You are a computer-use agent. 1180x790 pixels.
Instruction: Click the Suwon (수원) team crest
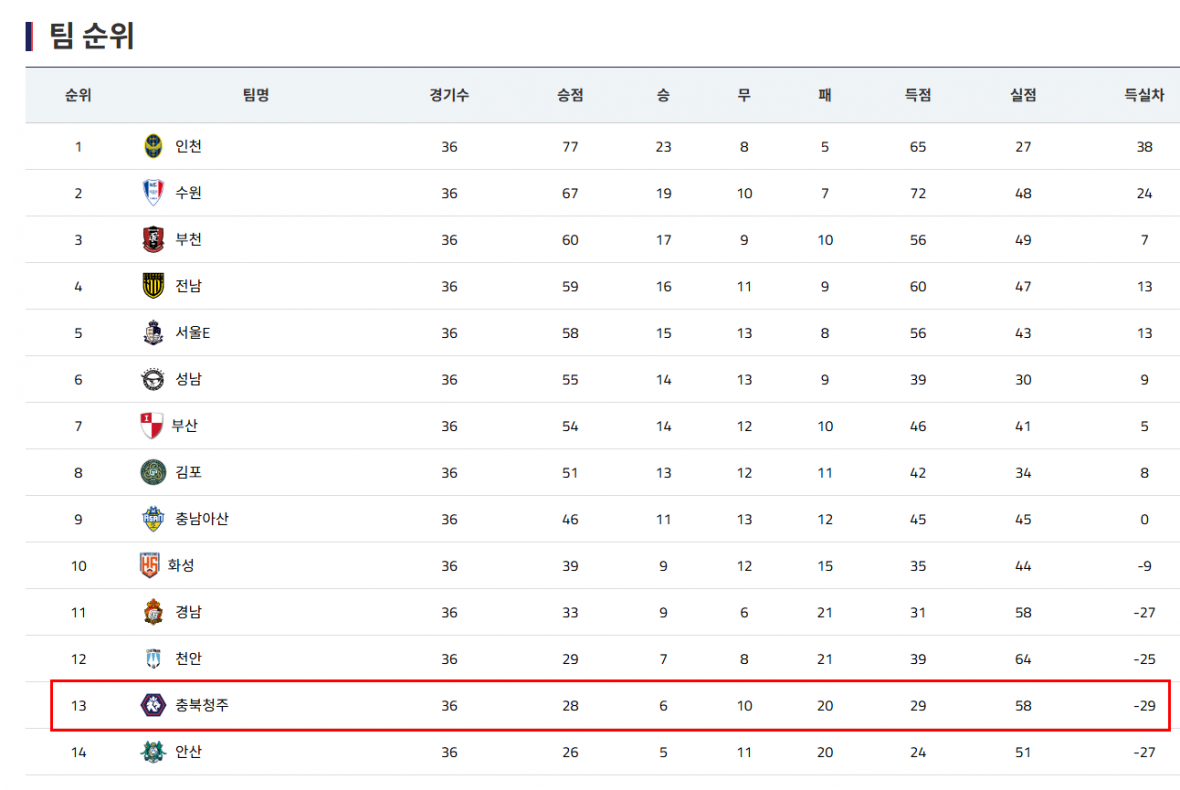[152, 193]
